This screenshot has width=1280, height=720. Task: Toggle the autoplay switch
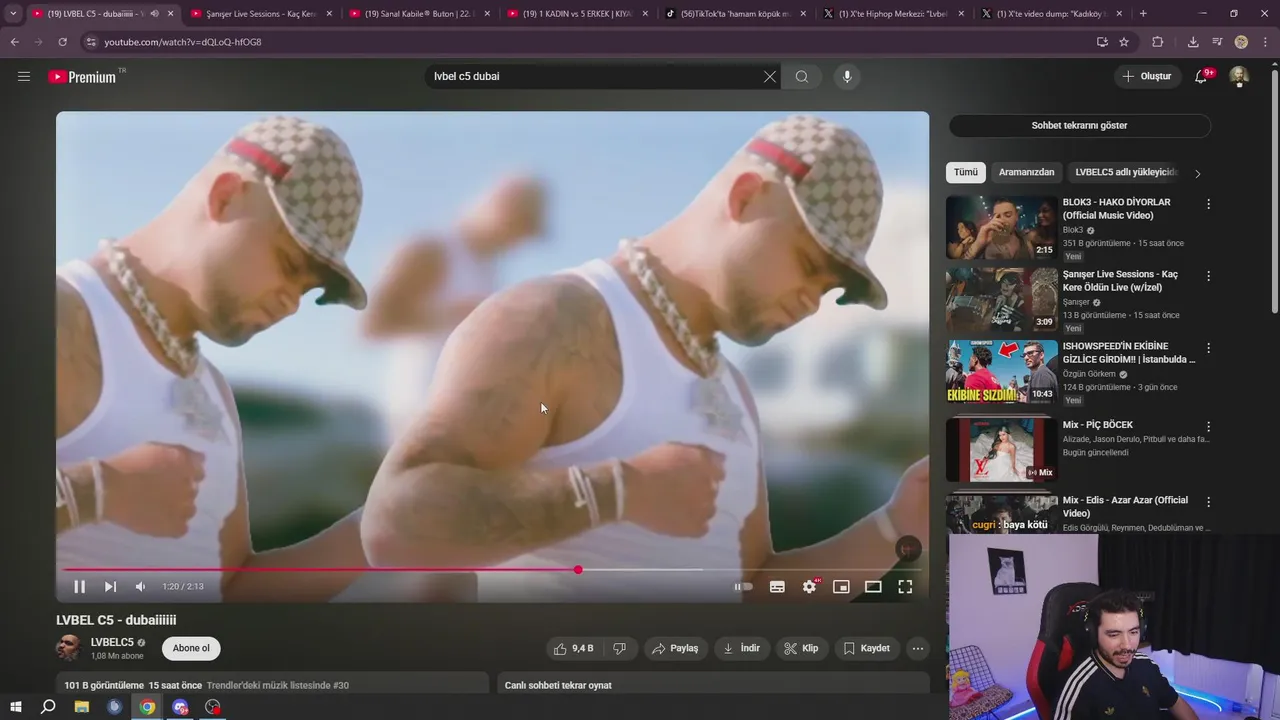click(x=743, y=587)
